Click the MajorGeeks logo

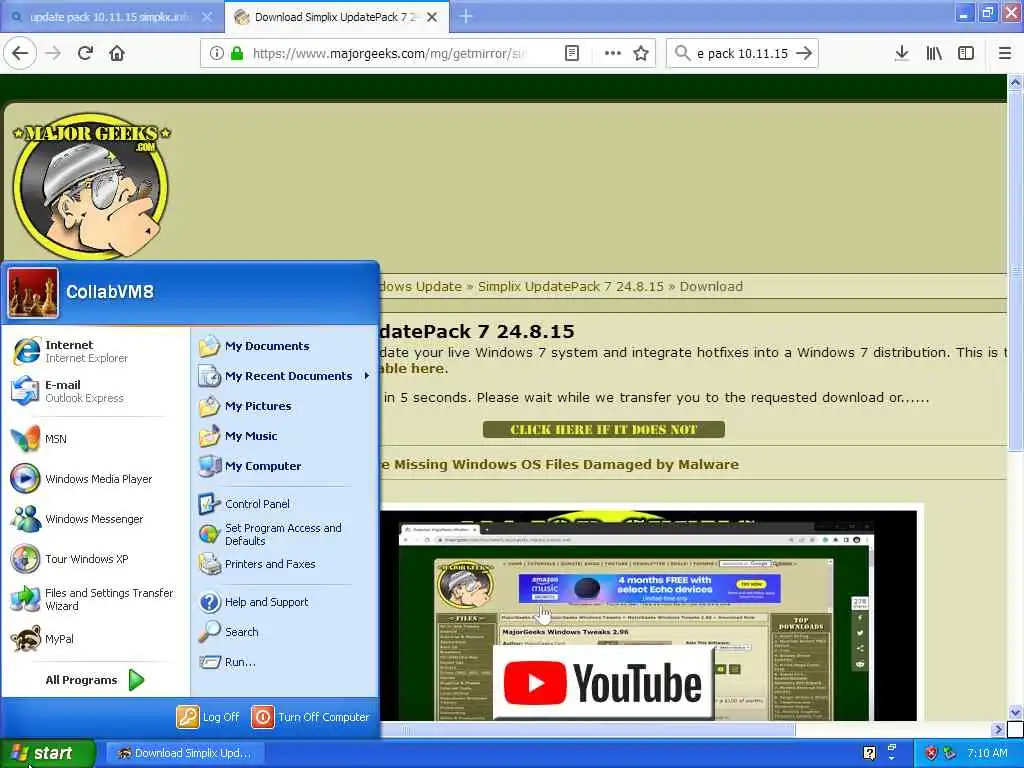click(91, 186)
